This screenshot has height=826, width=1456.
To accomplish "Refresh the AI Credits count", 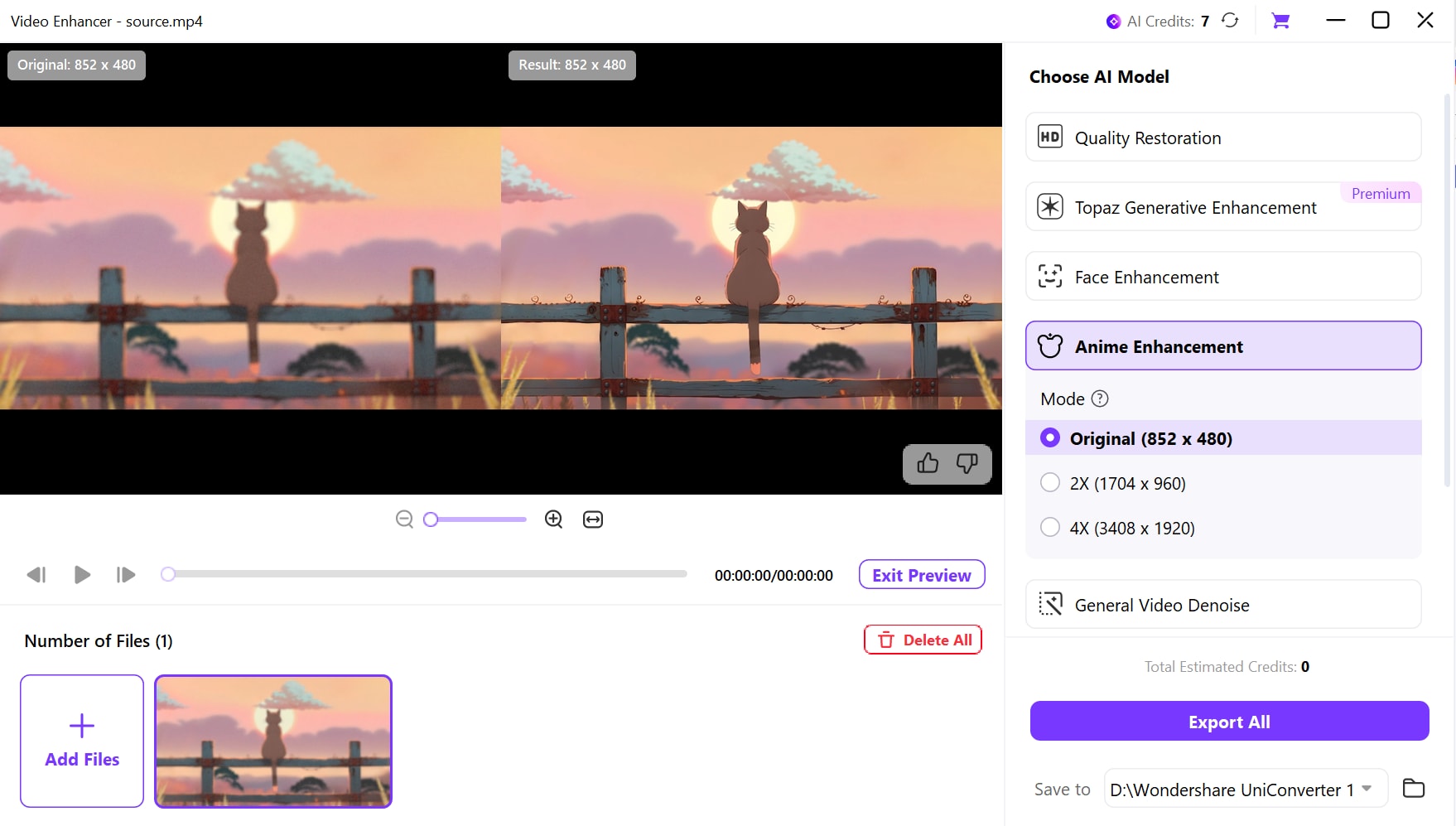I will pyautogui.click(x=1231, y=21).
